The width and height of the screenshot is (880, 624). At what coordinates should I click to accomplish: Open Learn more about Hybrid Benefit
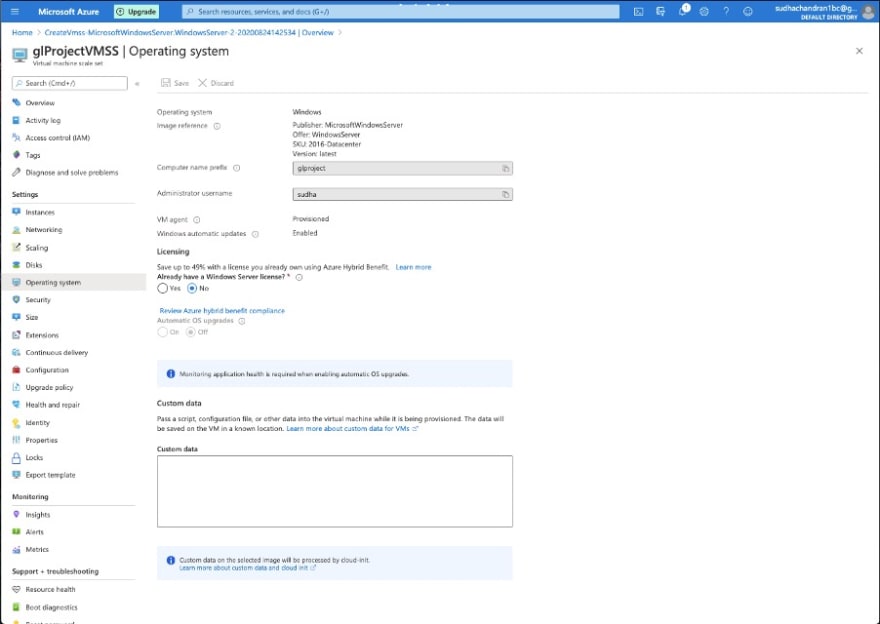[413, 267]
